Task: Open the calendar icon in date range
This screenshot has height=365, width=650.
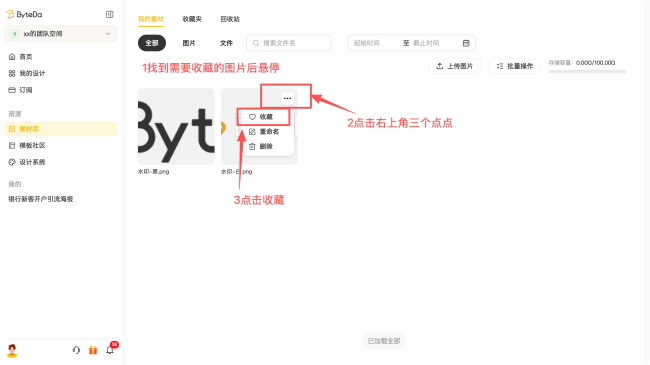Action: click(x=466, y=43)
